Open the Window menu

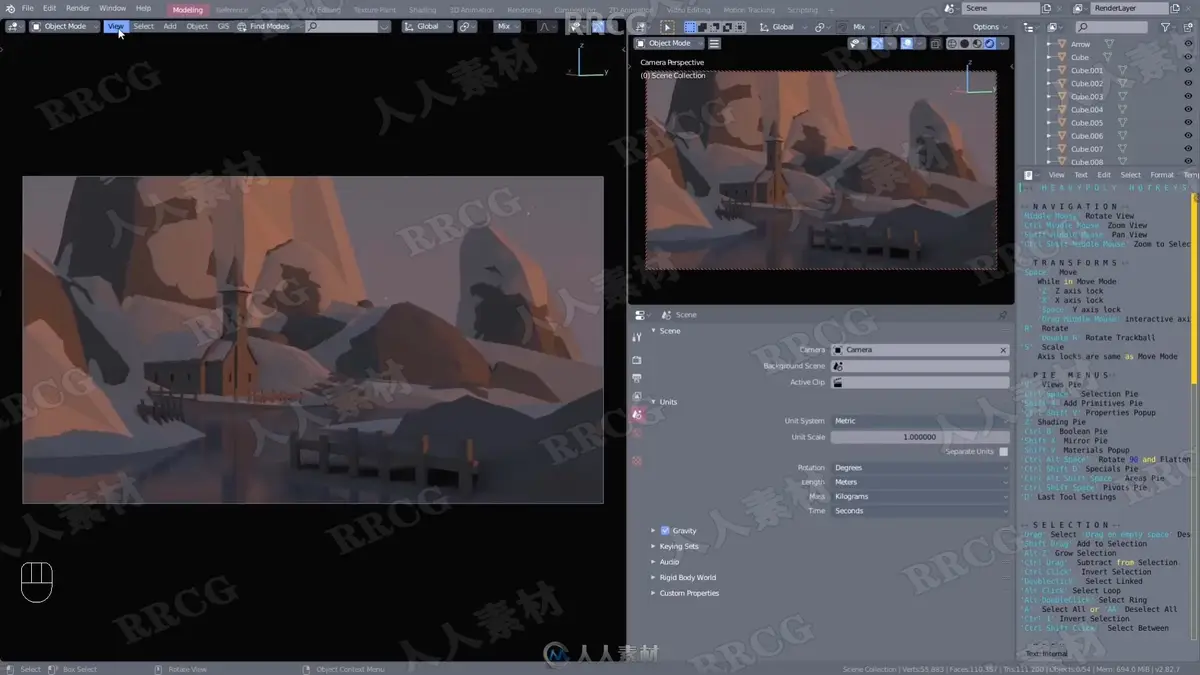[112, 8]
